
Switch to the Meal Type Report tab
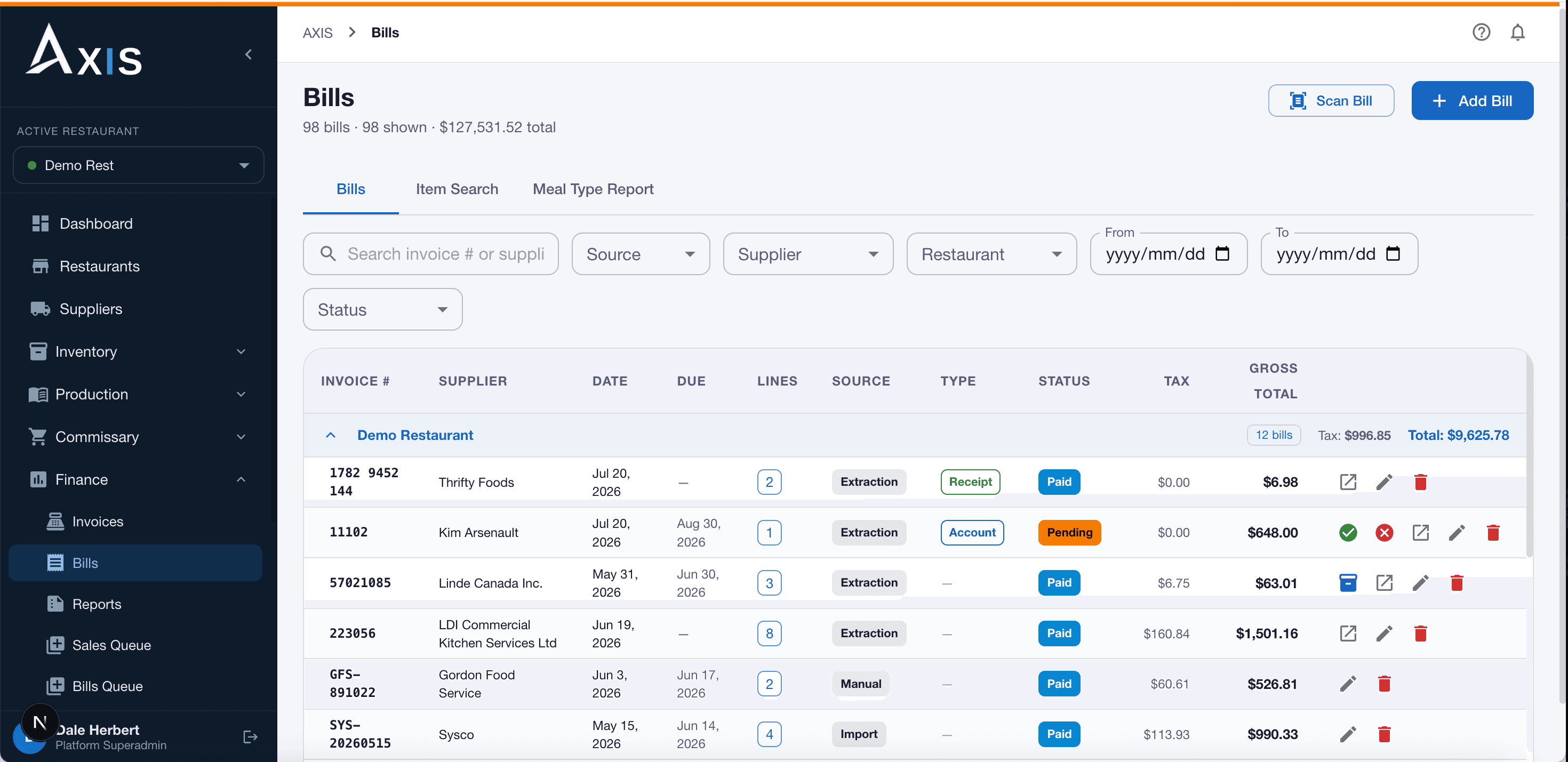(593, 189)
